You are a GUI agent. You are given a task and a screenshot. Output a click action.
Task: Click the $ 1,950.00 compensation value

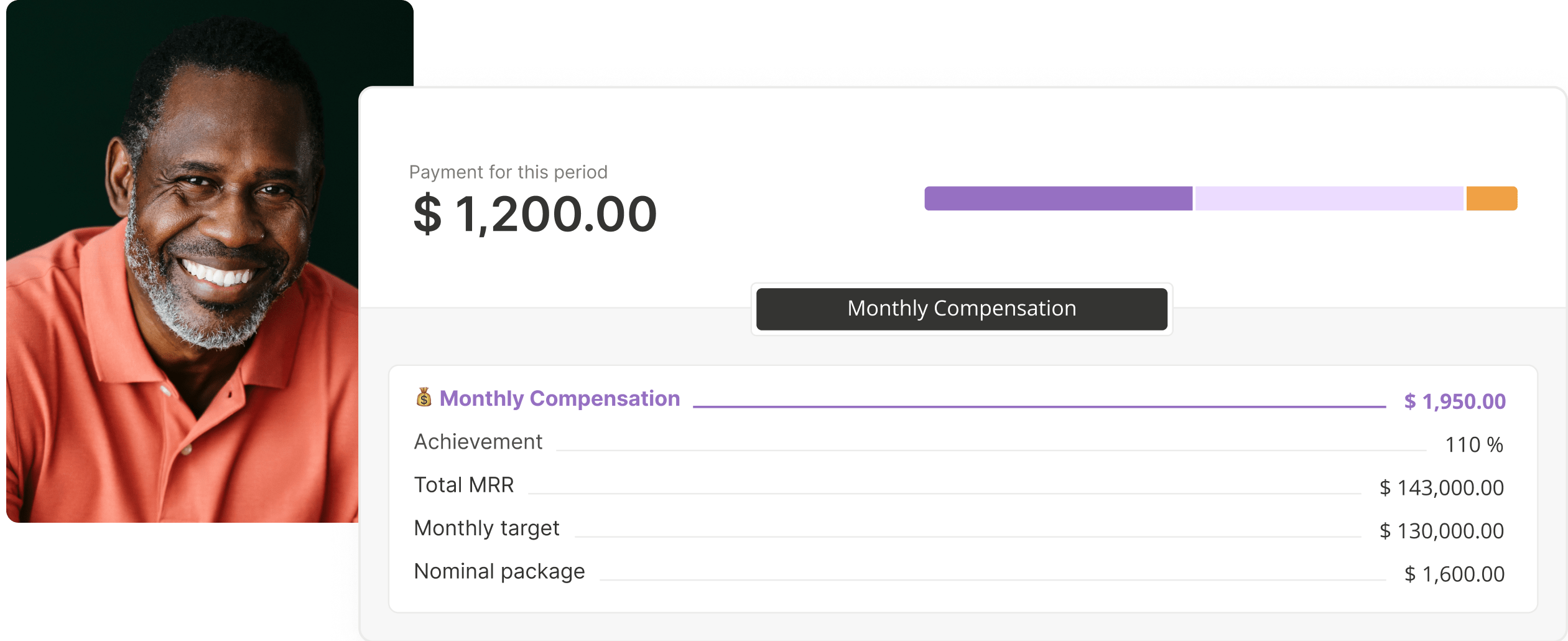(1455, 401)
